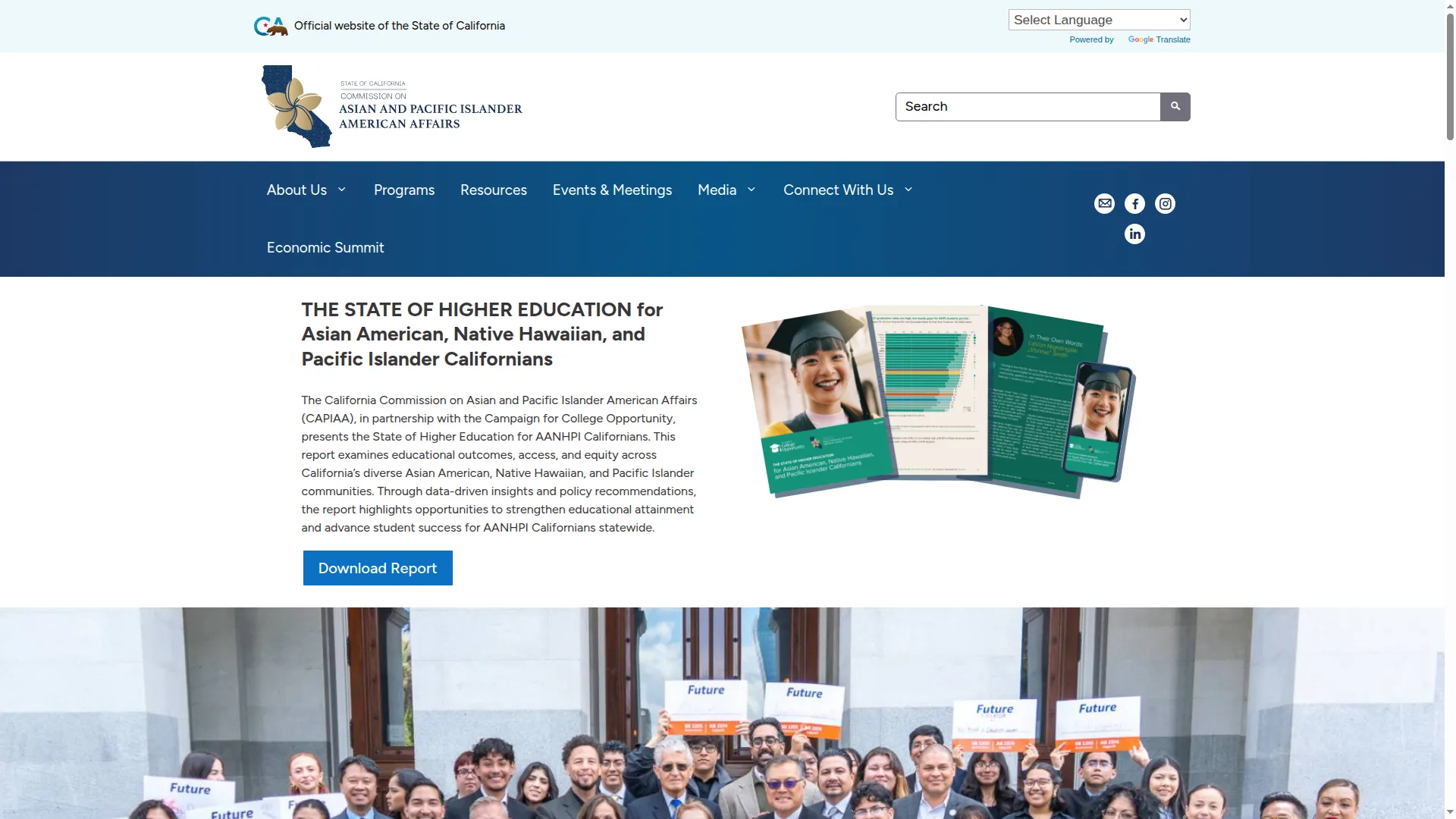
Task: Visit the Instagram profile icon
Action: [x=1165, y=203]
